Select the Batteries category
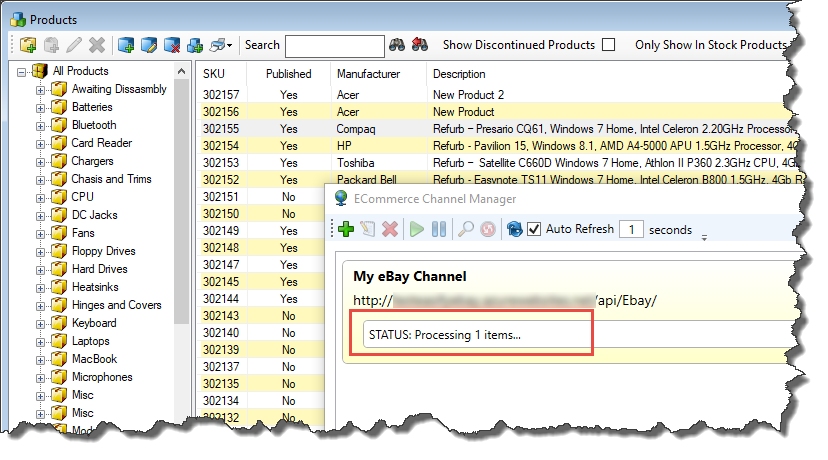This screenshot has height=460, width=828. (92, 107)
